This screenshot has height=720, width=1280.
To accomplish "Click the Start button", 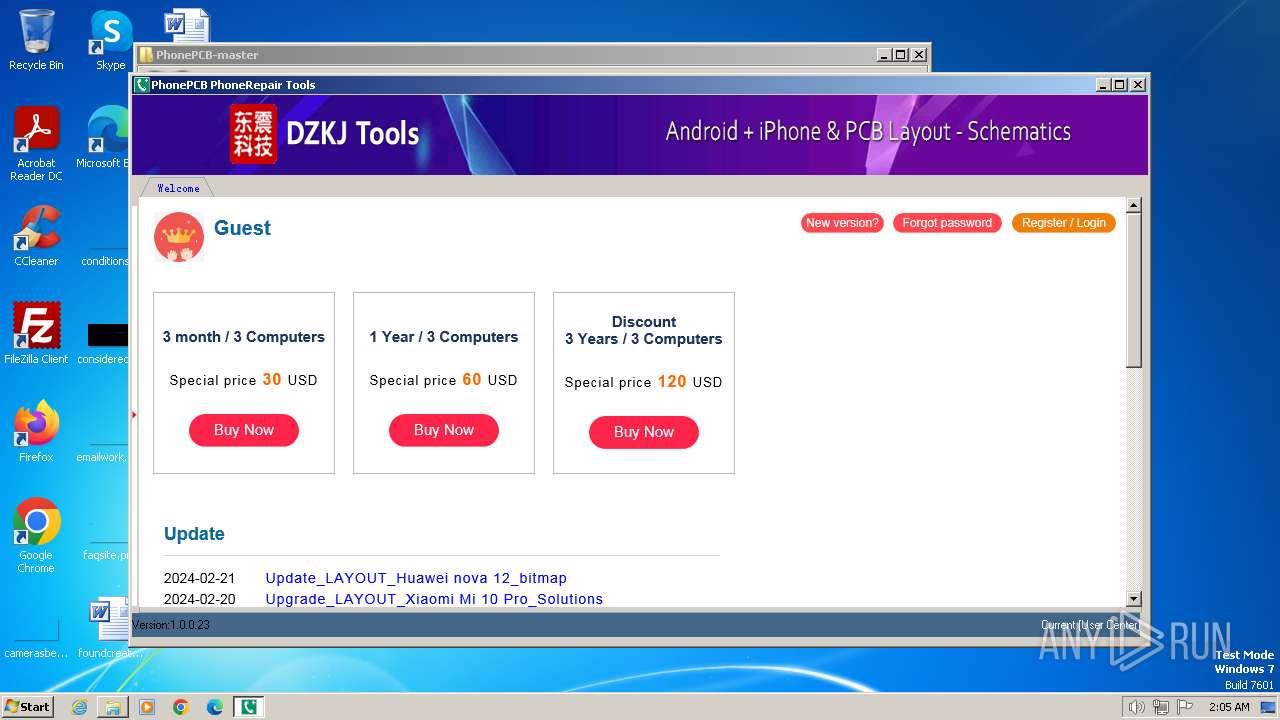I will pos(27,706).
